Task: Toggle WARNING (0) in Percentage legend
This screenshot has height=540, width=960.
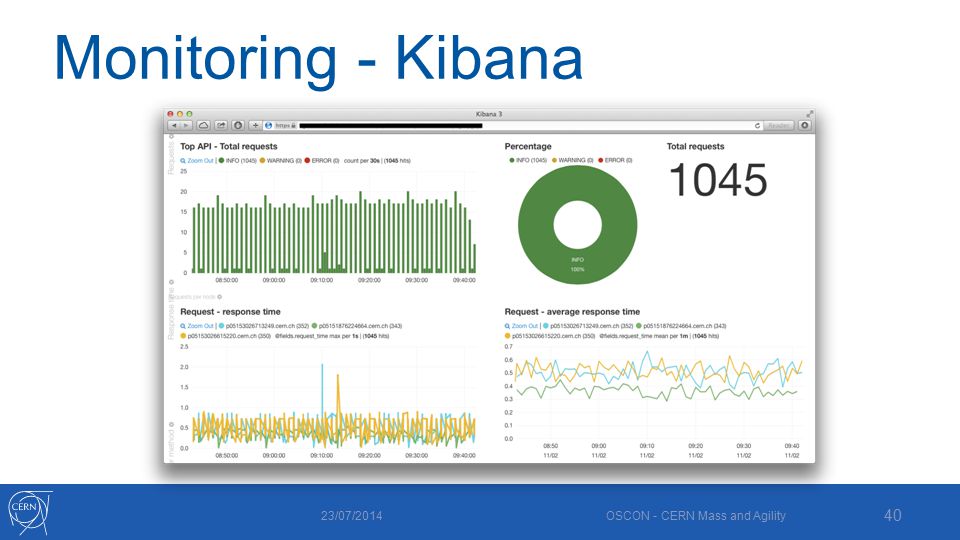Action: (x=572, y=160)
